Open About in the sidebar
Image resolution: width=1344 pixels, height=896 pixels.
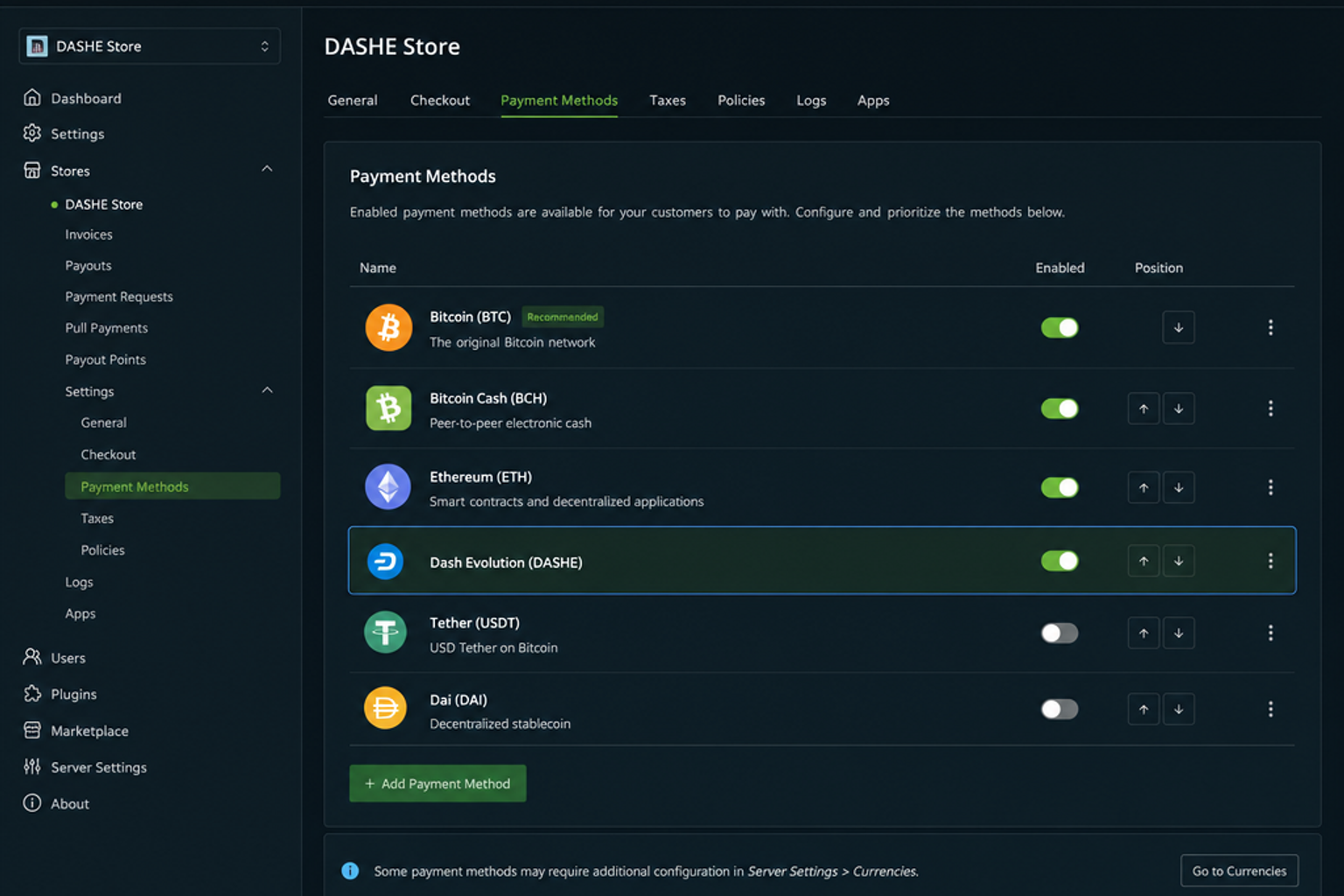tap(57, 803)
